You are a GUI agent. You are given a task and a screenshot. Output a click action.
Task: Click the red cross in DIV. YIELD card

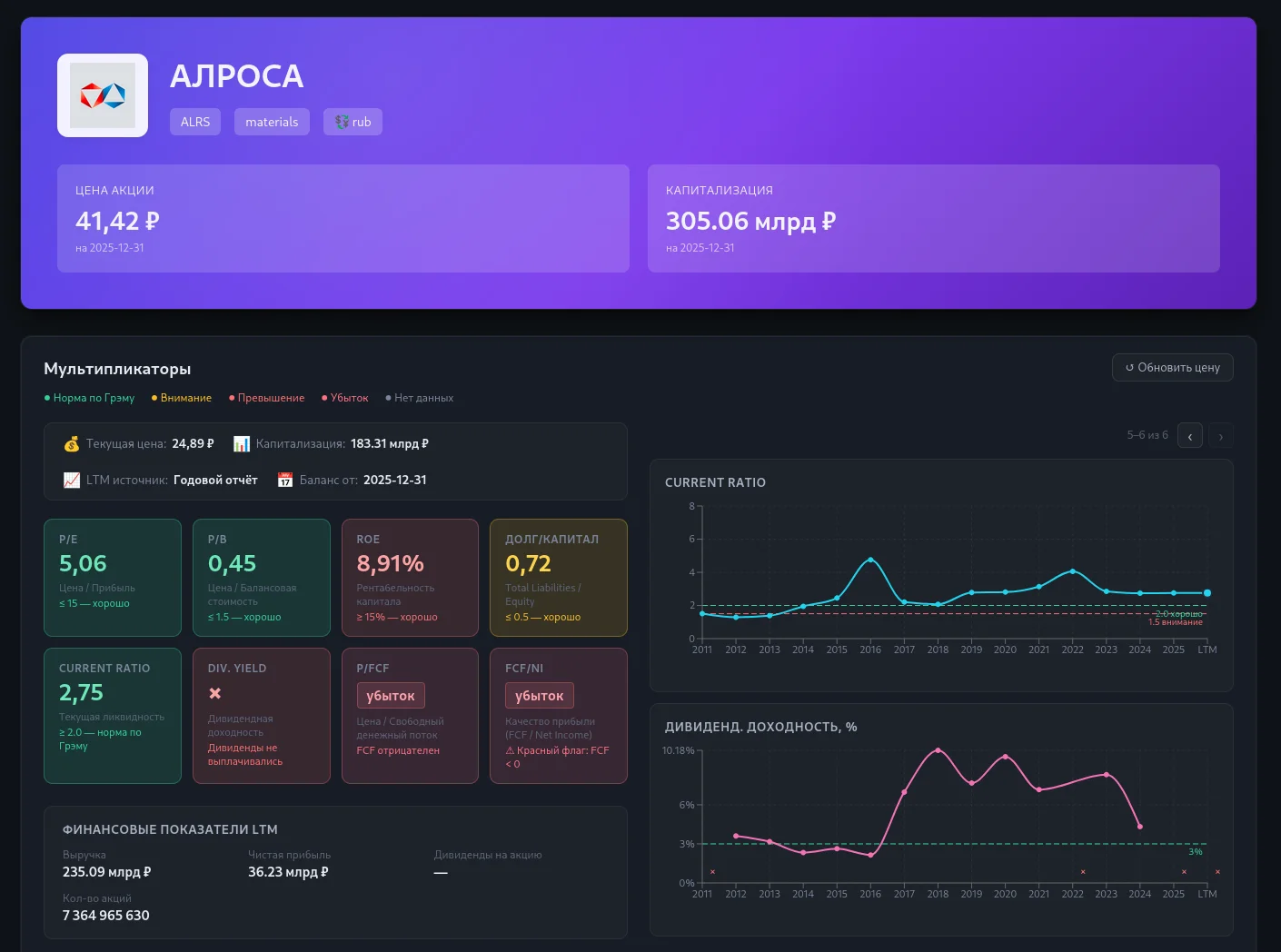point(215,693)
